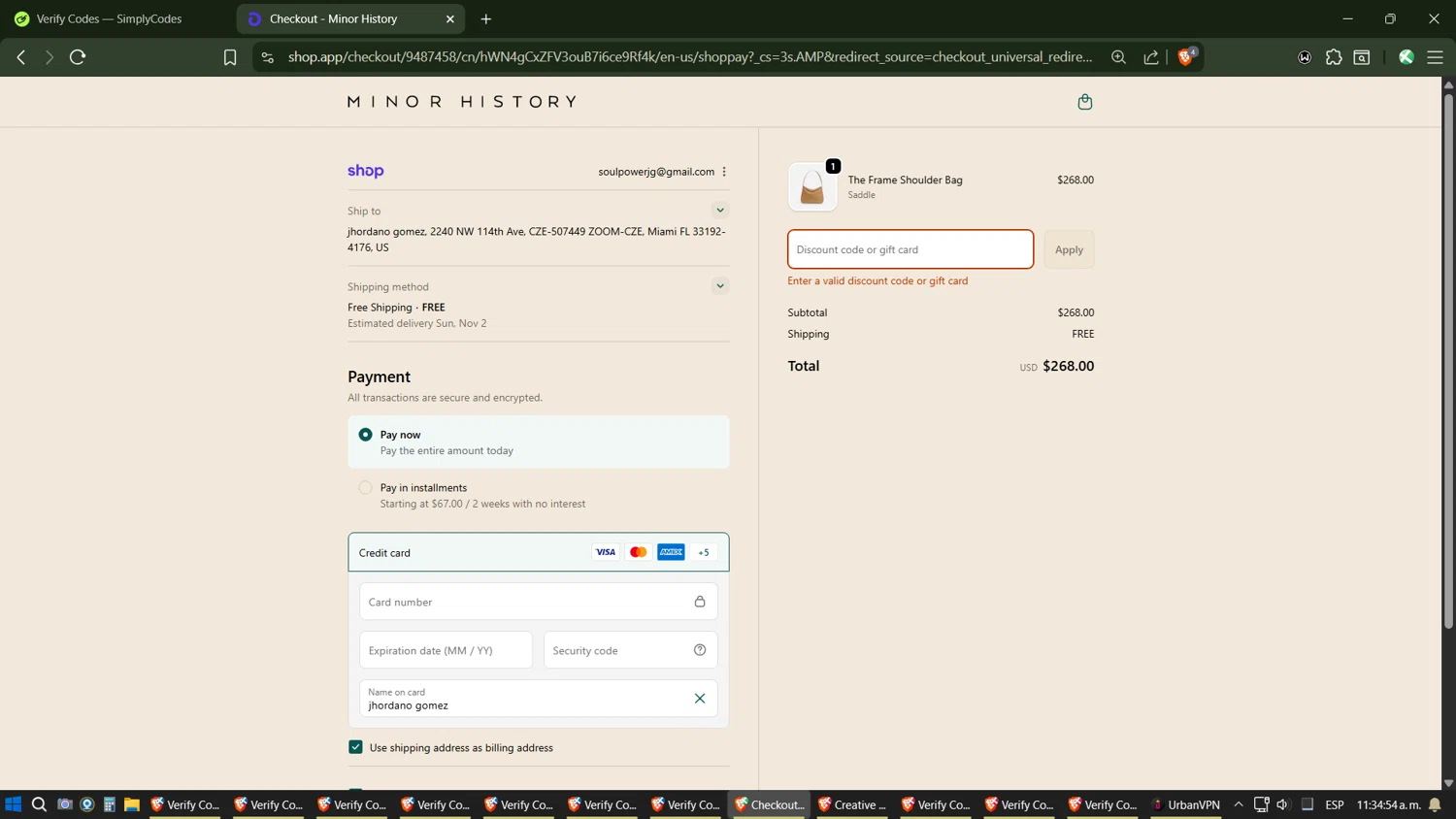The image size is (1456, 819).
Task: Select the Credit card payment header
Action: pyautogui.click(x=539, y=552)
